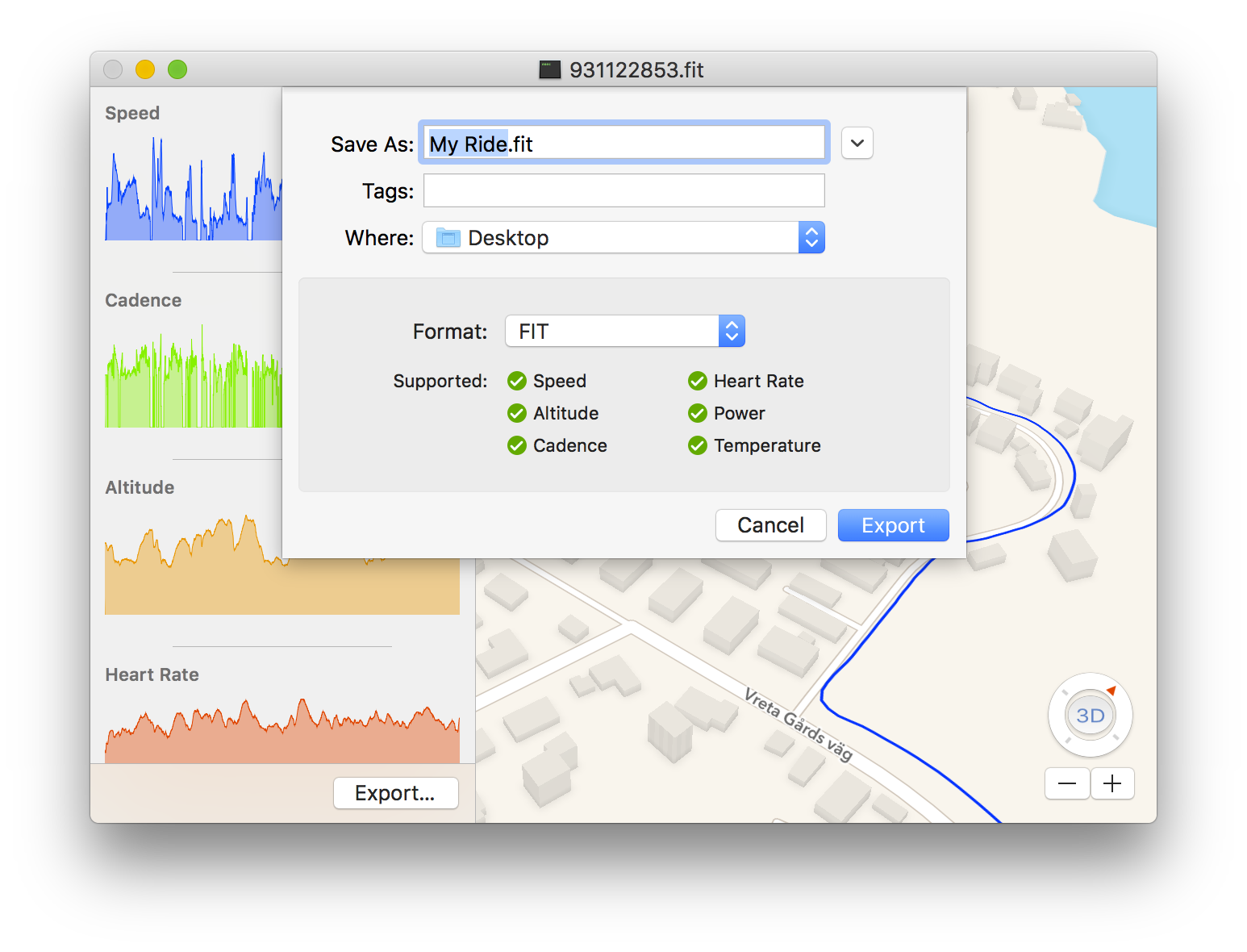Click the Altitude supported checkmark icon
Image resolution: width=1247 pixels, height=952 pixels.
tap(517, 413)
